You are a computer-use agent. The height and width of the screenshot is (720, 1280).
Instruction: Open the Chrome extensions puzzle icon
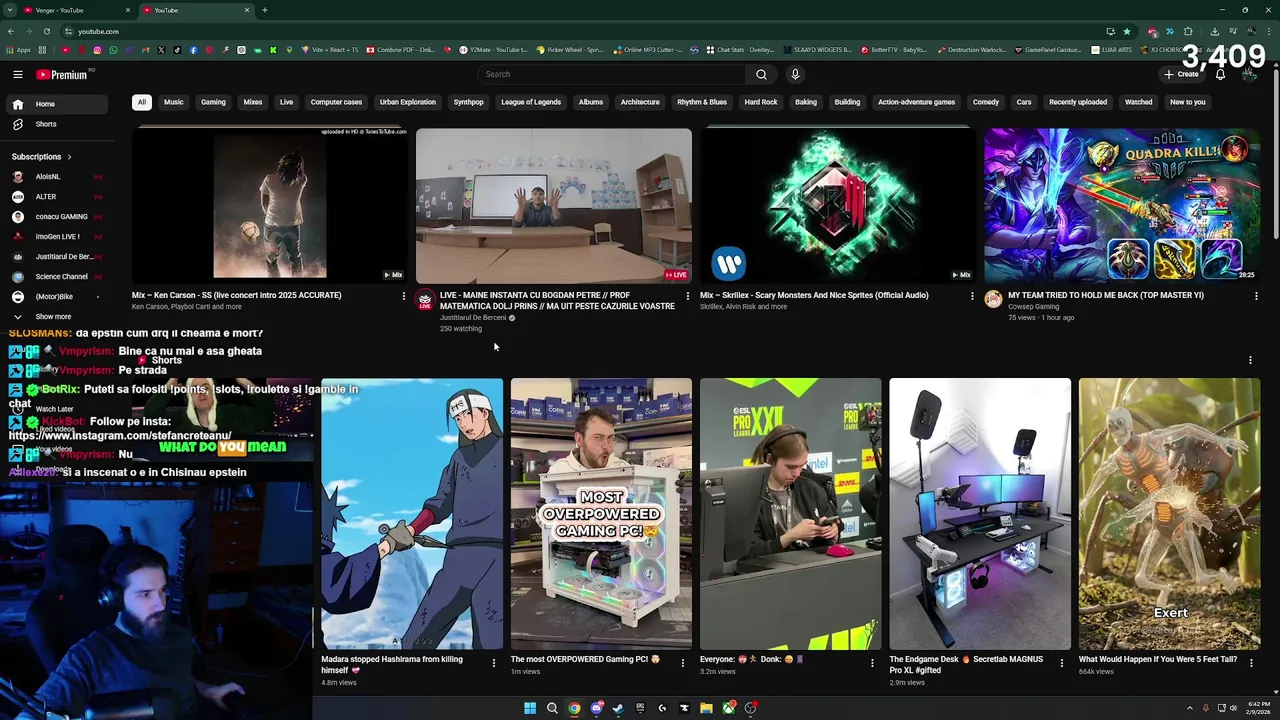click(x=1188, y=31)
